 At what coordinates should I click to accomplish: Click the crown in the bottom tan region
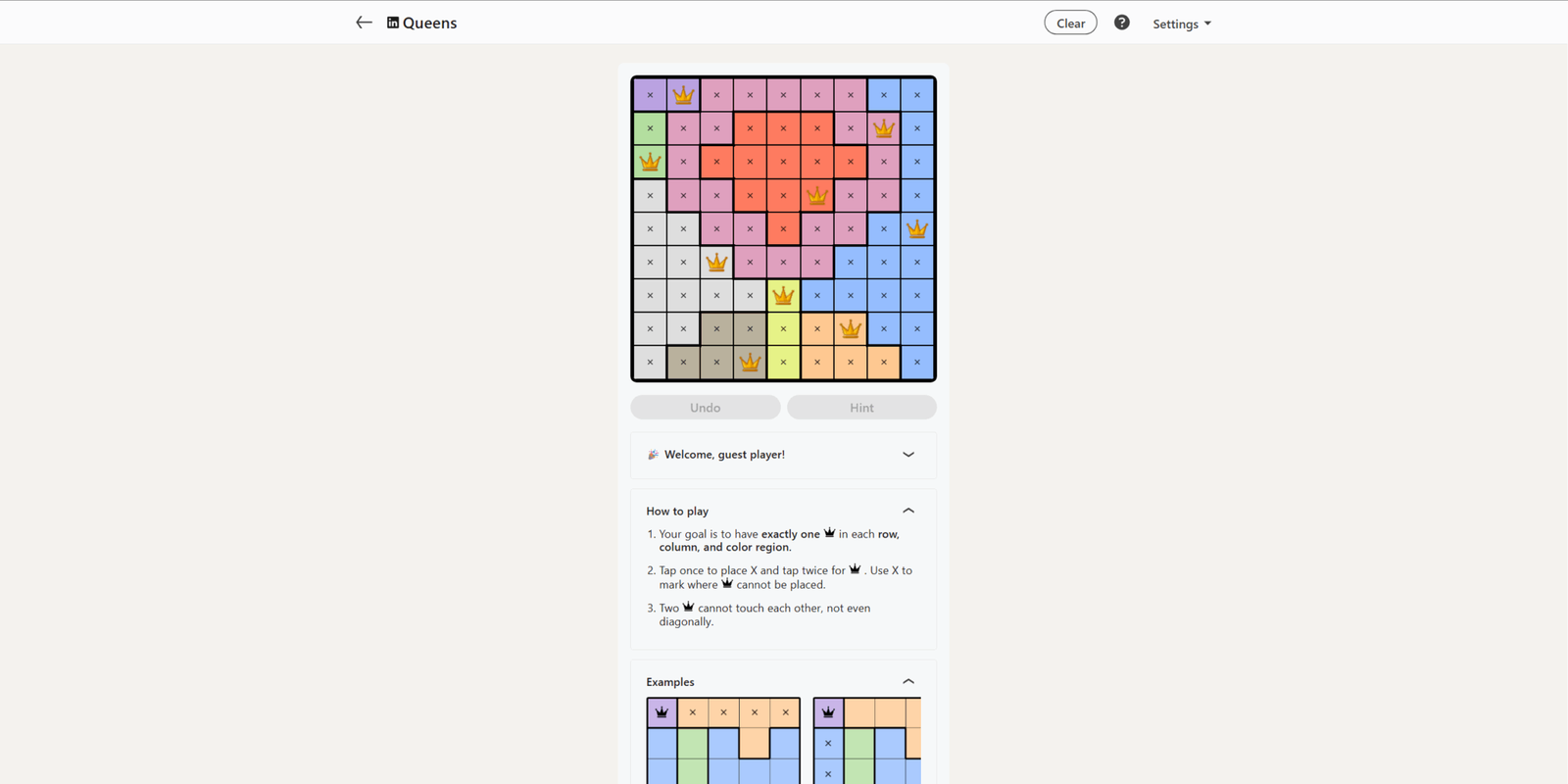point(750,362)
